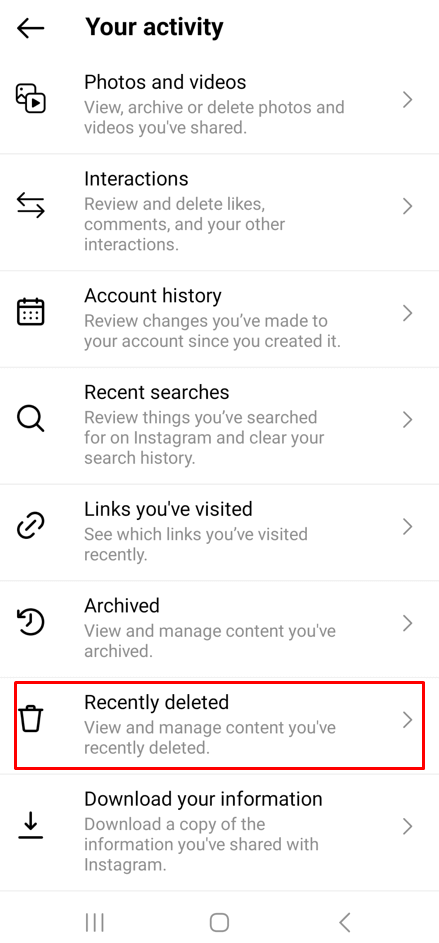Tap the Android recent apps button
This screenshot has height=943, width=439.
tap(94, 922)
